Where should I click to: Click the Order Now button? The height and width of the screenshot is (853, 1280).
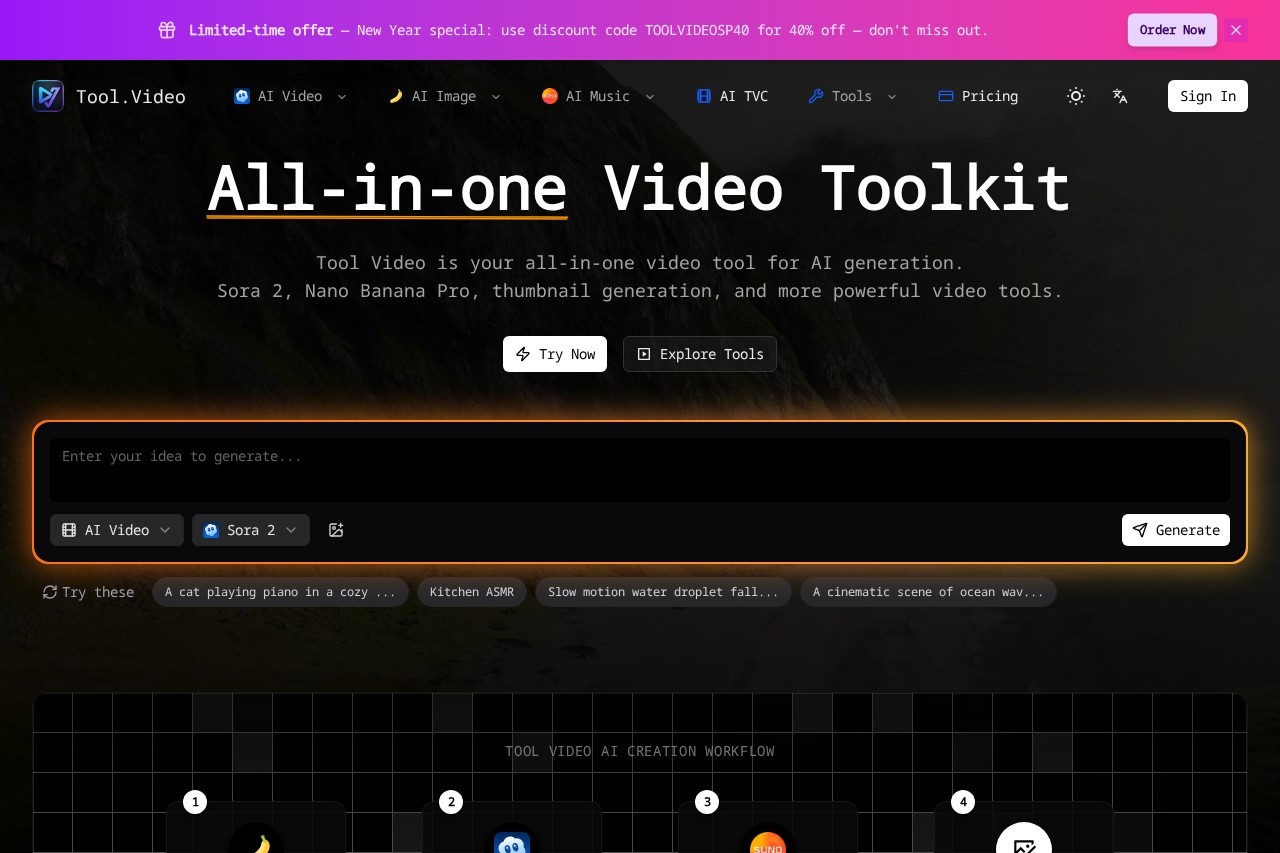point(1172,30)
